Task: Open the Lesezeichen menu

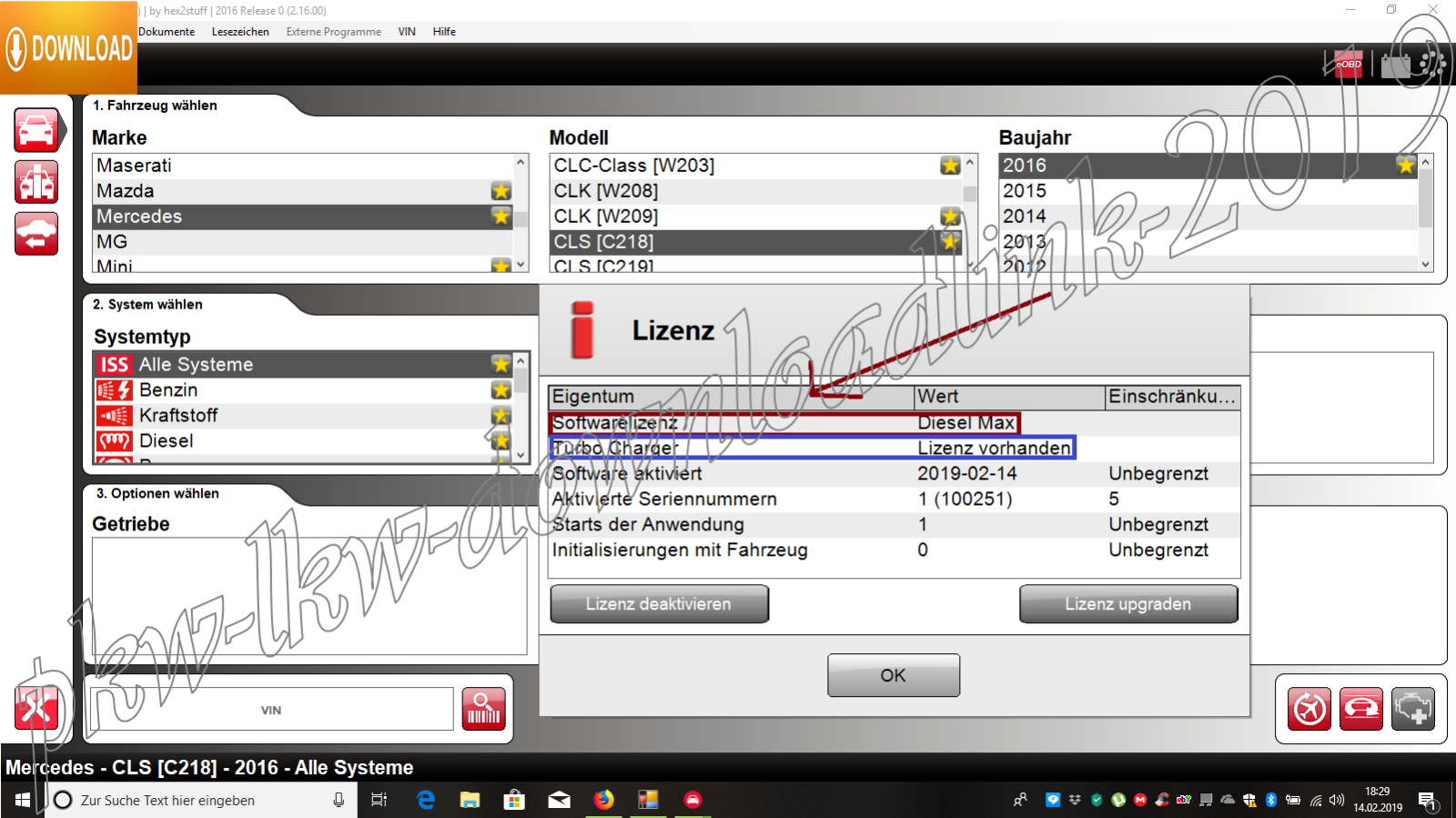Action: (240, 32)
